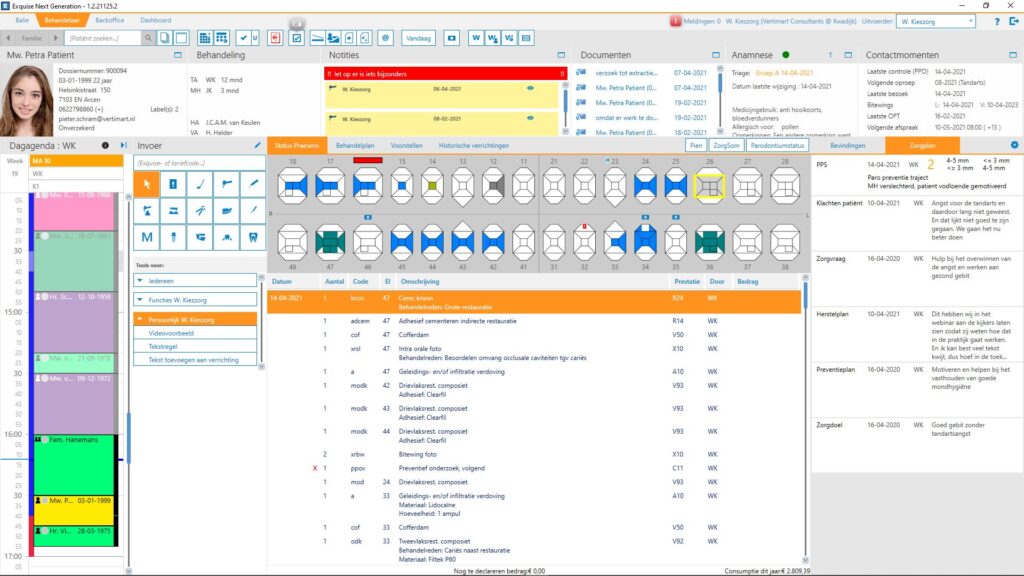This screenshot has height=576, width=1024.
Task: Click the Dagagenda info circle icon
Action: point(105,146)
